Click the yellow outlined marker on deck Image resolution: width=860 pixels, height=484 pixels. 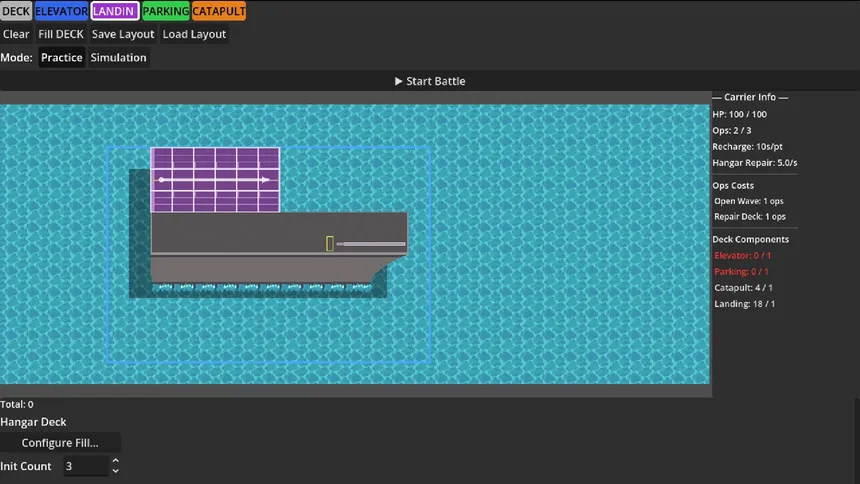tap(330, 243)
